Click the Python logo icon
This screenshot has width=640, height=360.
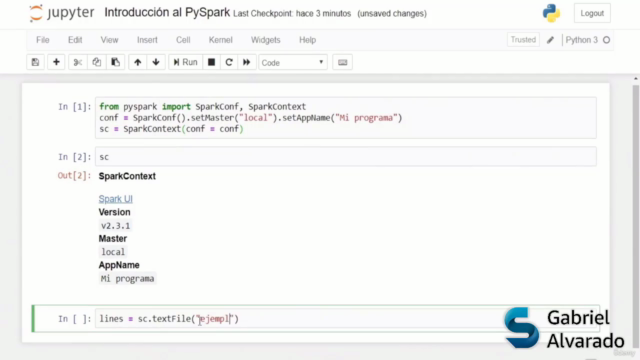tap(551, 13)
